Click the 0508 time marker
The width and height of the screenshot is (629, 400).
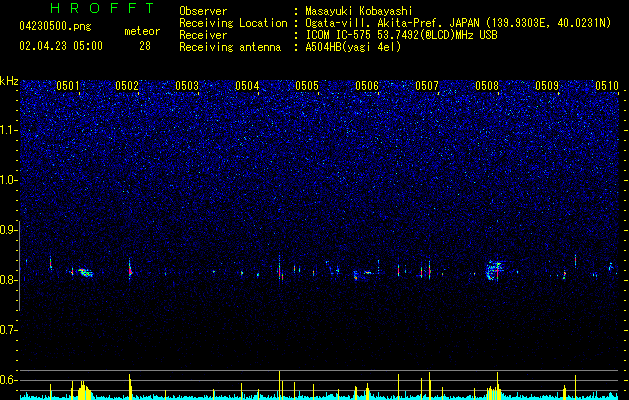pos(487,85)
